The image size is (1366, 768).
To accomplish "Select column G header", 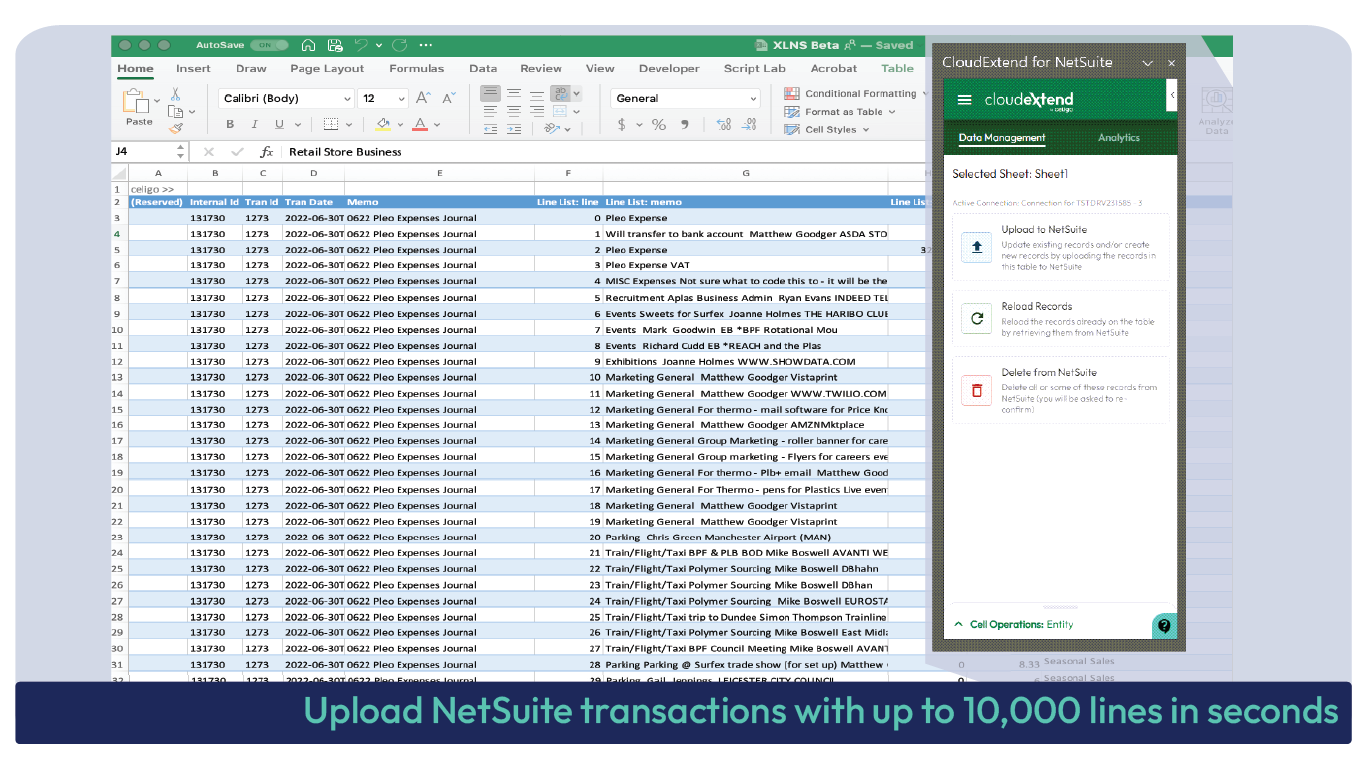I will (745, 174).
